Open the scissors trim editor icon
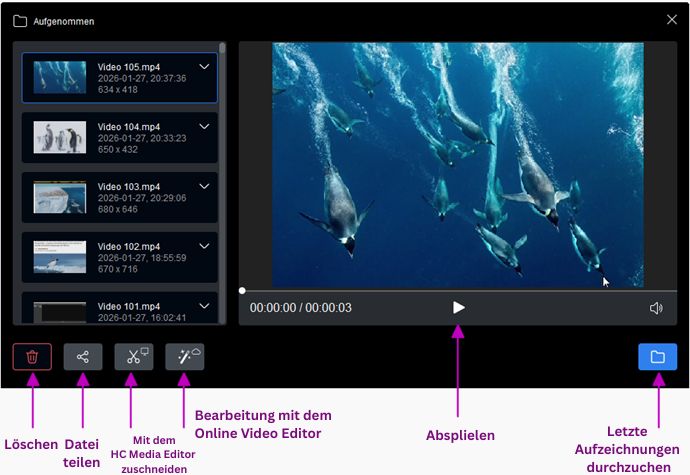 coord(134,357)
